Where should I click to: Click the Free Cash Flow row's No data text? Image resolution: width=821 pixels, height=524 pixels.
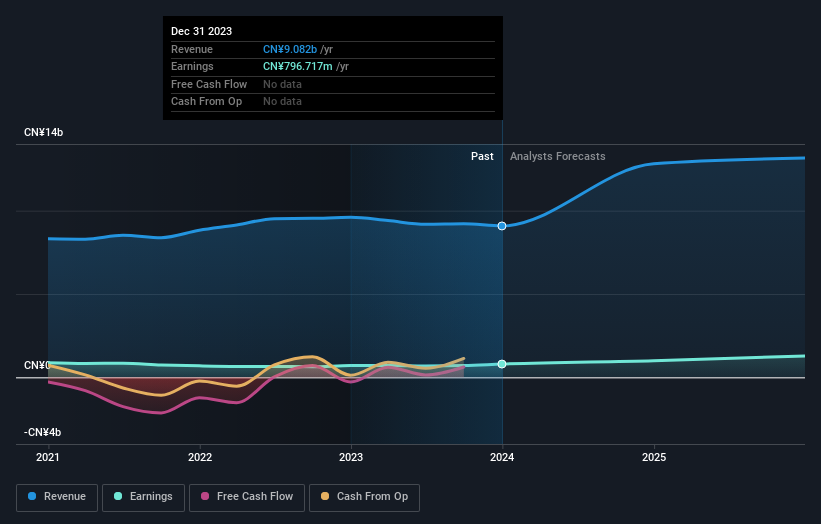pos(282,84)
